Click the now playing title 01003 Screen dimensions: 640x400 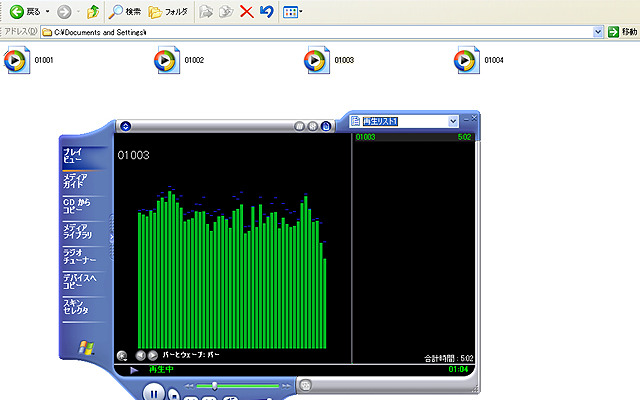coord(133,155)
